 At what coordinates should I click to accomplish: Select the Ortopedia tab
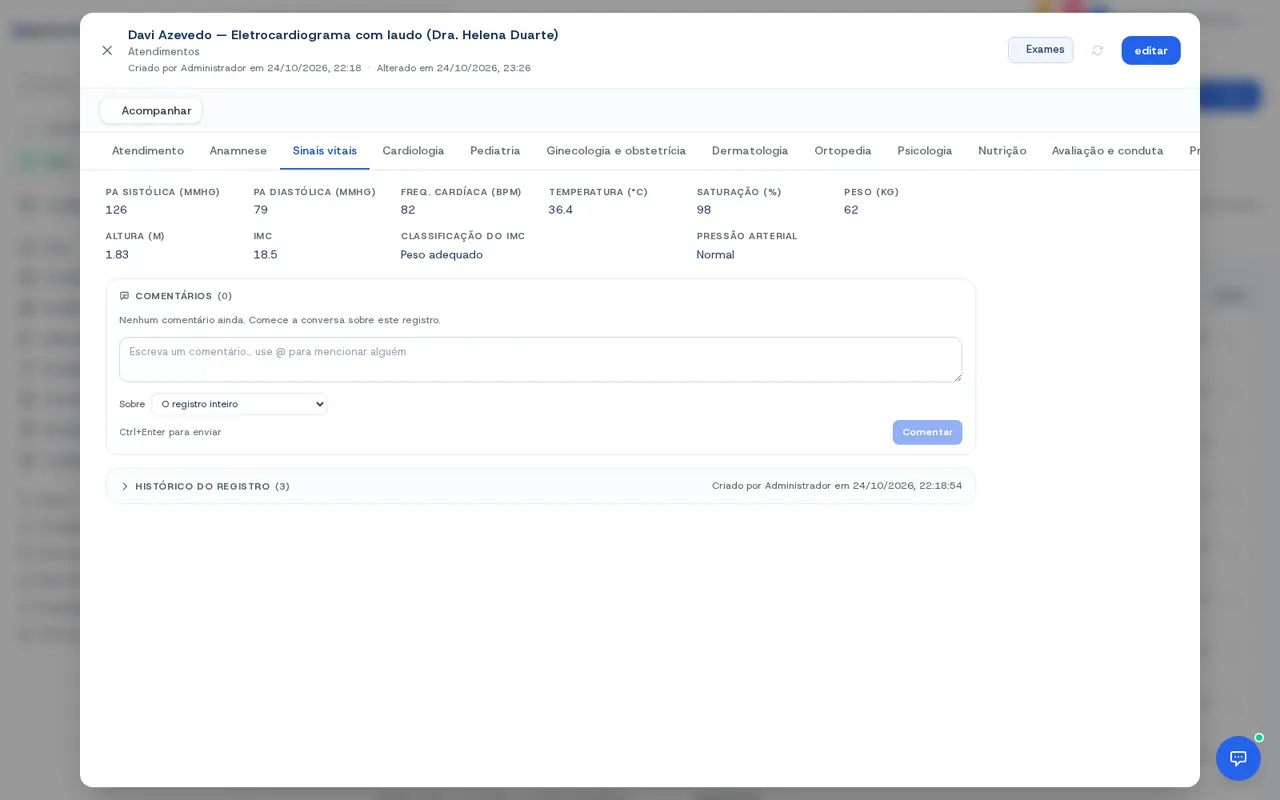pyautogui.click(x=843, y=151)
